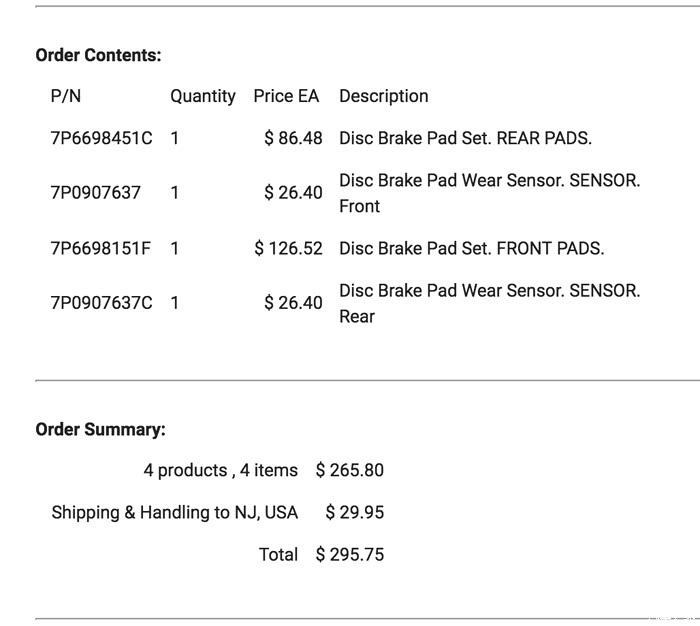The width and height of the screenshot is (700, 626).
Task: Click Shipping & Handling to NJ, USA
Action: point(175,512)
